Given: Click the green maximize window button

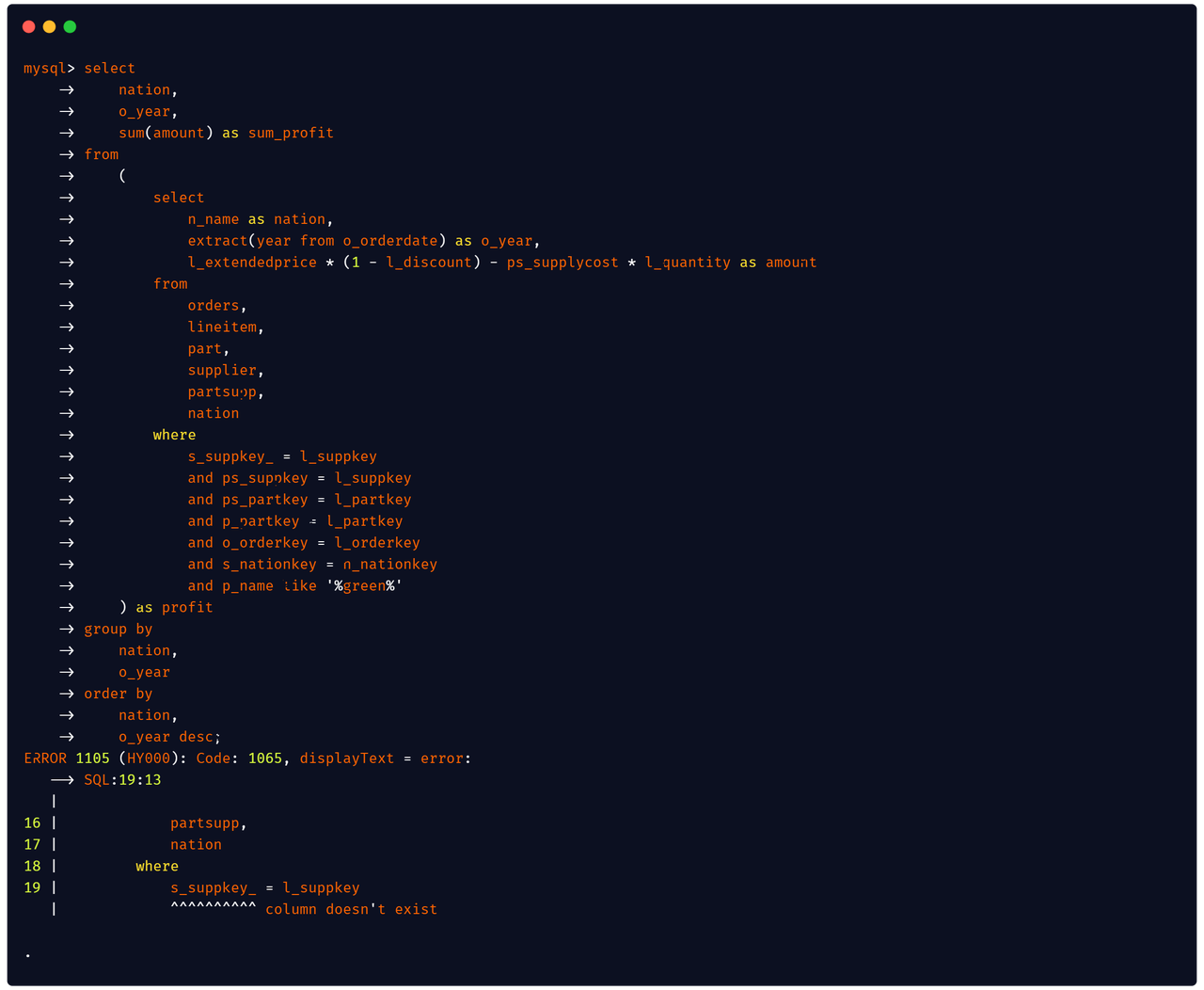Looking at the screenshot, I should [70, 26].
